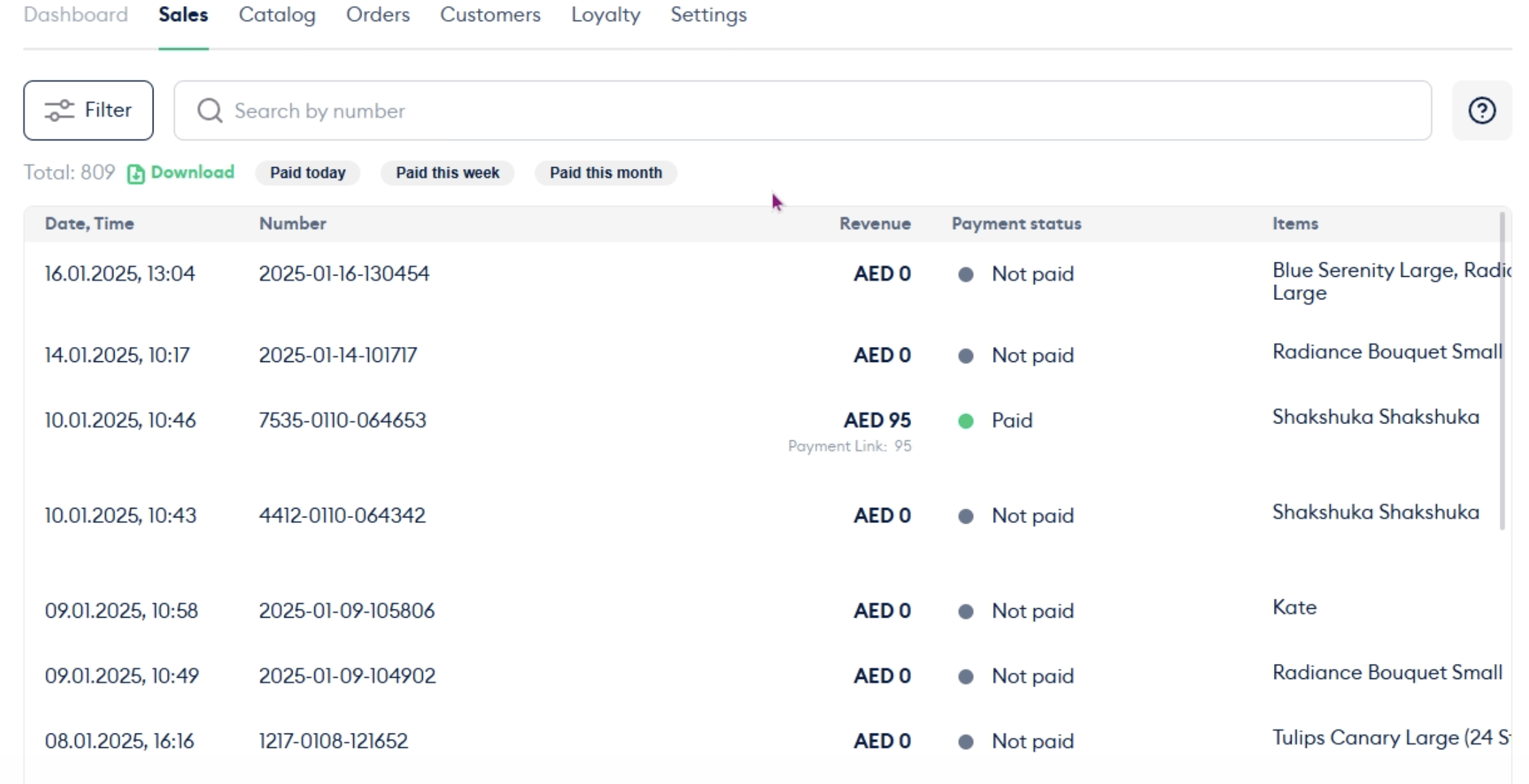
Task: Switch to the Catalog tab
Action: click(x=277, y=15)
